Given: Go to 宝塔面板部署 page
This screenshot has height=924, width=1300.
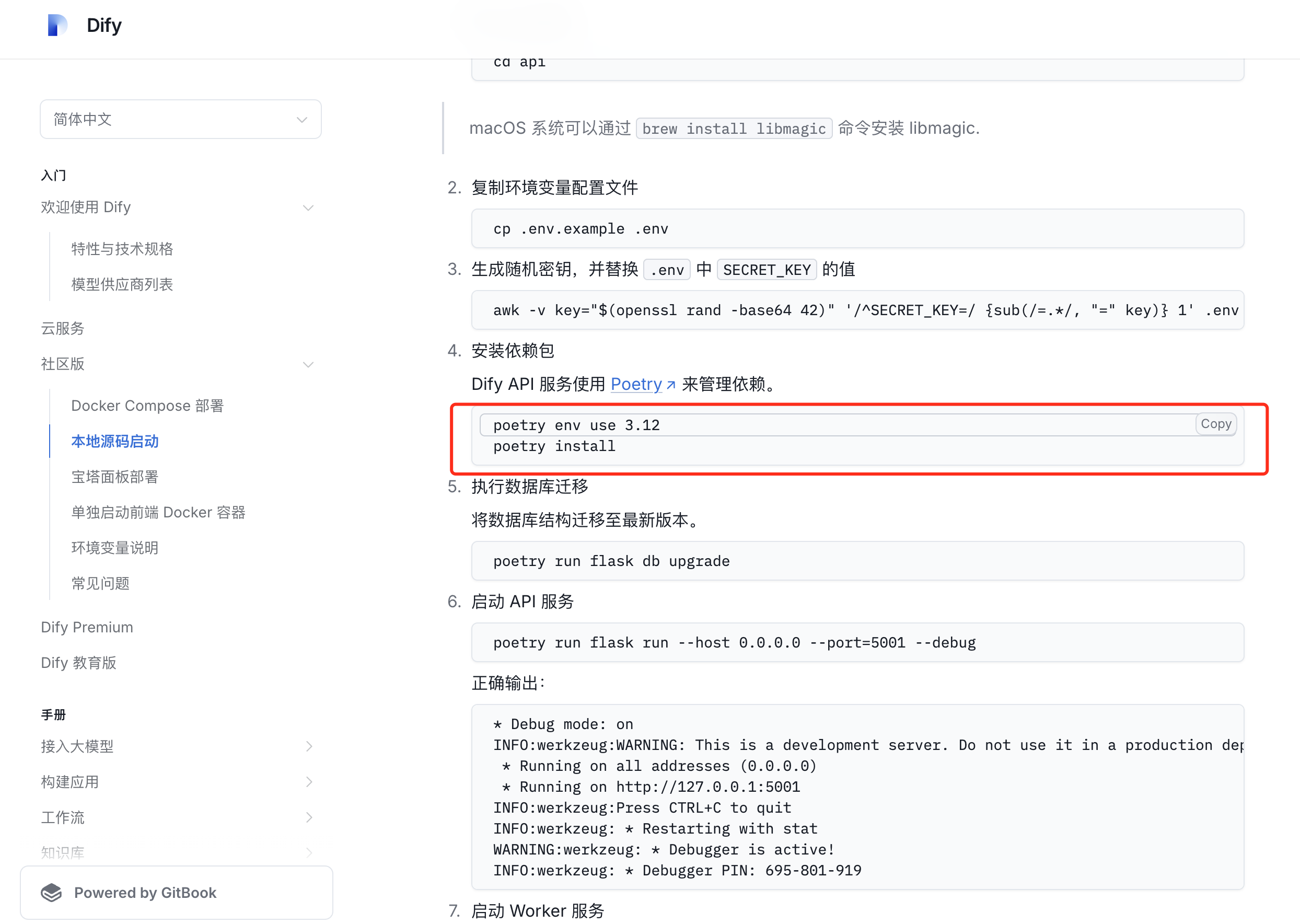Looking at the screenshot, I should click(x=115, y=477).
